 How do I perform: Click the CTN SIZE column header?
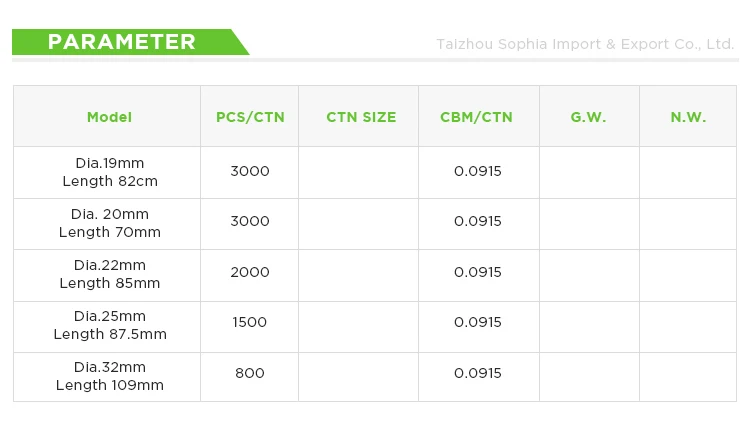pyautogui.click(x=361, y=117)
